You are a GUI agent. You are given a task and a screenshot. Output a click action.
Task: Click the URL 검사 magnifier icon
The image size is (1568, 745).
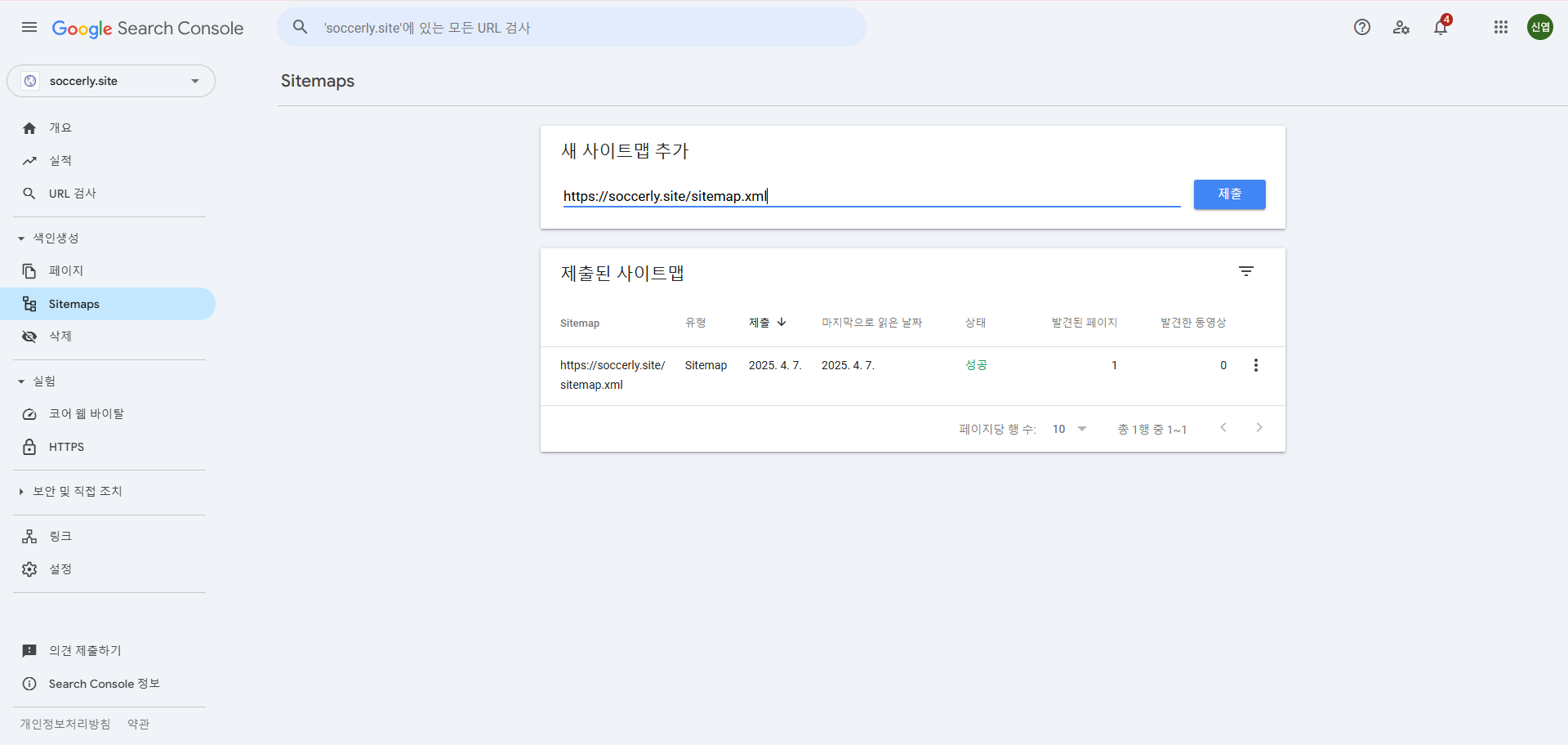(29, 194)
